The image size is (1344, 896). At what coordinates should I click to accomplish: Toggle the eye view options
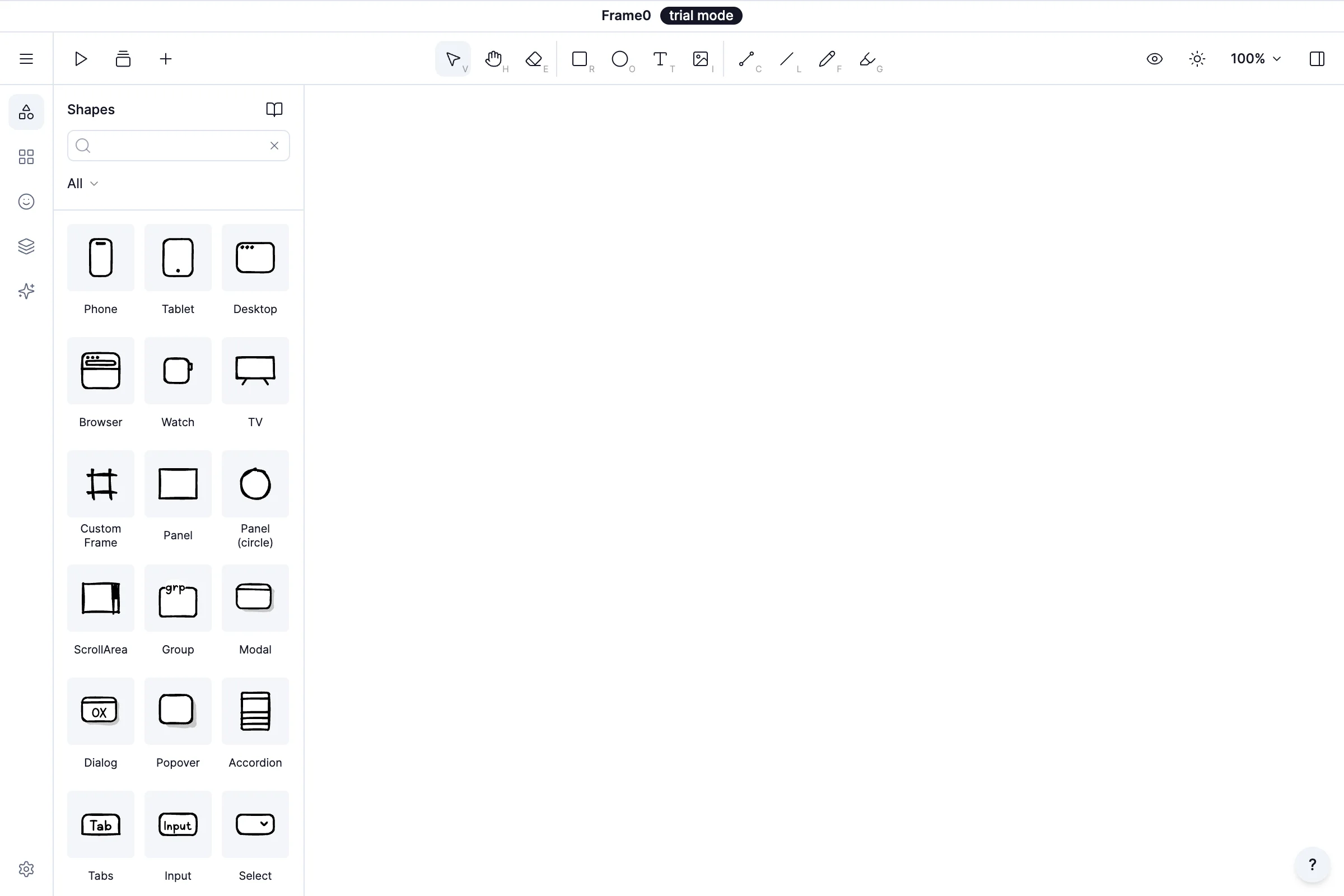(1154, 59)
